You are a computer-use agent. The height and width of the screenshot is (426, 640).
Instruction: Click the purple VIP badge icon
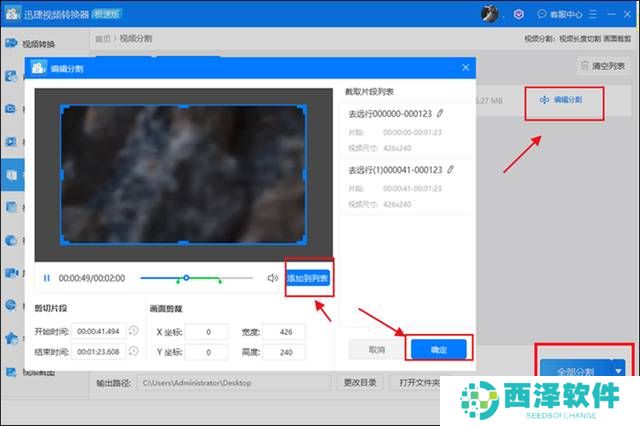(x=519, y=14)
